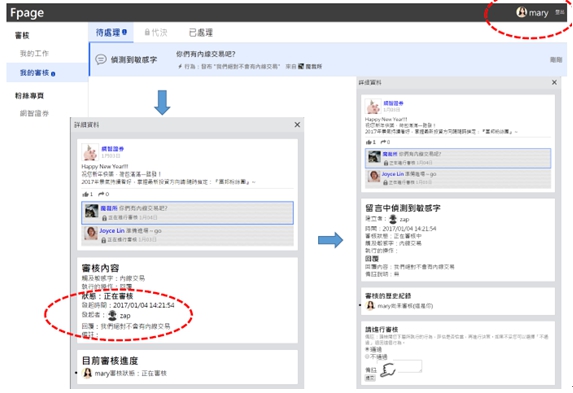Screen dimensions: 573x393
Task: Click the small logout link beside mary
Action: [x=559, y=12]
